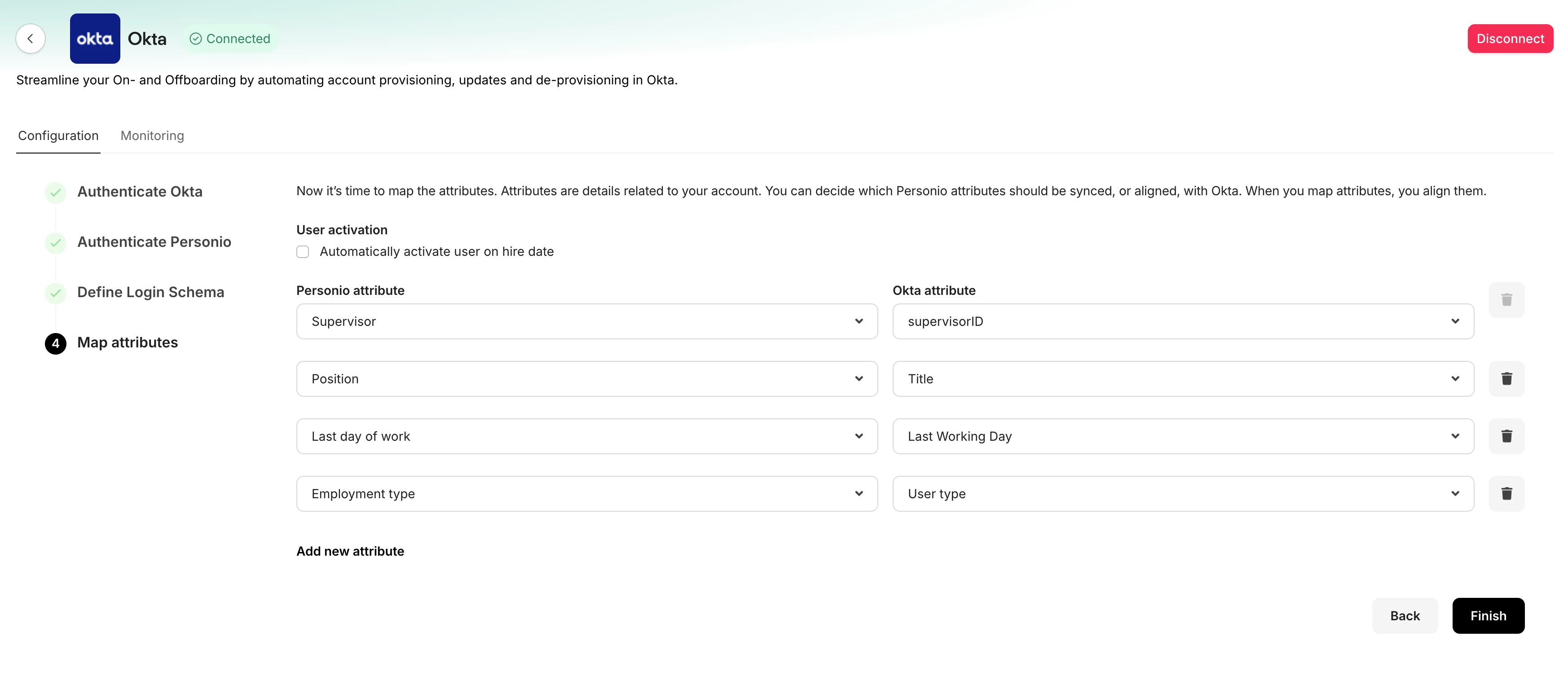Delete the Position to Title mapping
This screenshot has height=693, width=1568.
click(1506, 378)
